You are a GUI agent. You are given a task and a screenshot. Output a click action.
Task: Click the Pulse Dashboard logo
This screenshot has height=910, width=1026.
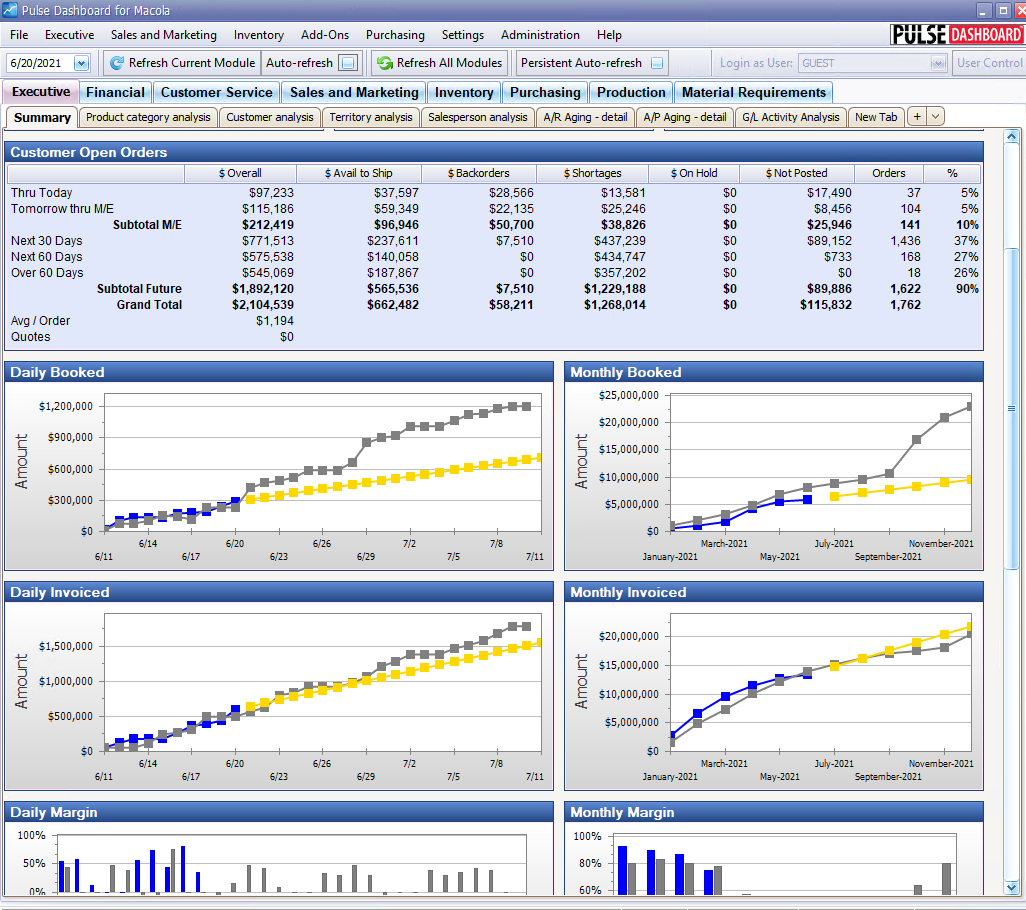(956, 35)
